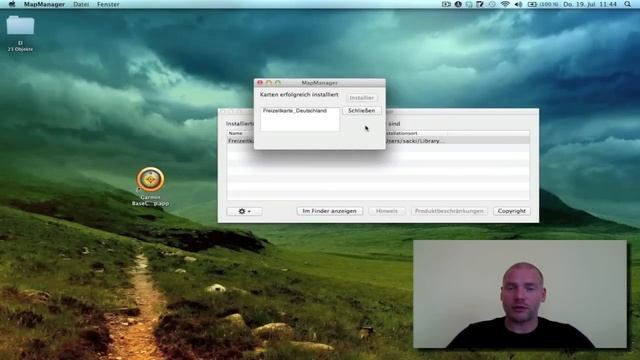Open the Apple menu
The width and height of the screenshot is (640, 360).
pyautogui.click(x=12, y=4)
